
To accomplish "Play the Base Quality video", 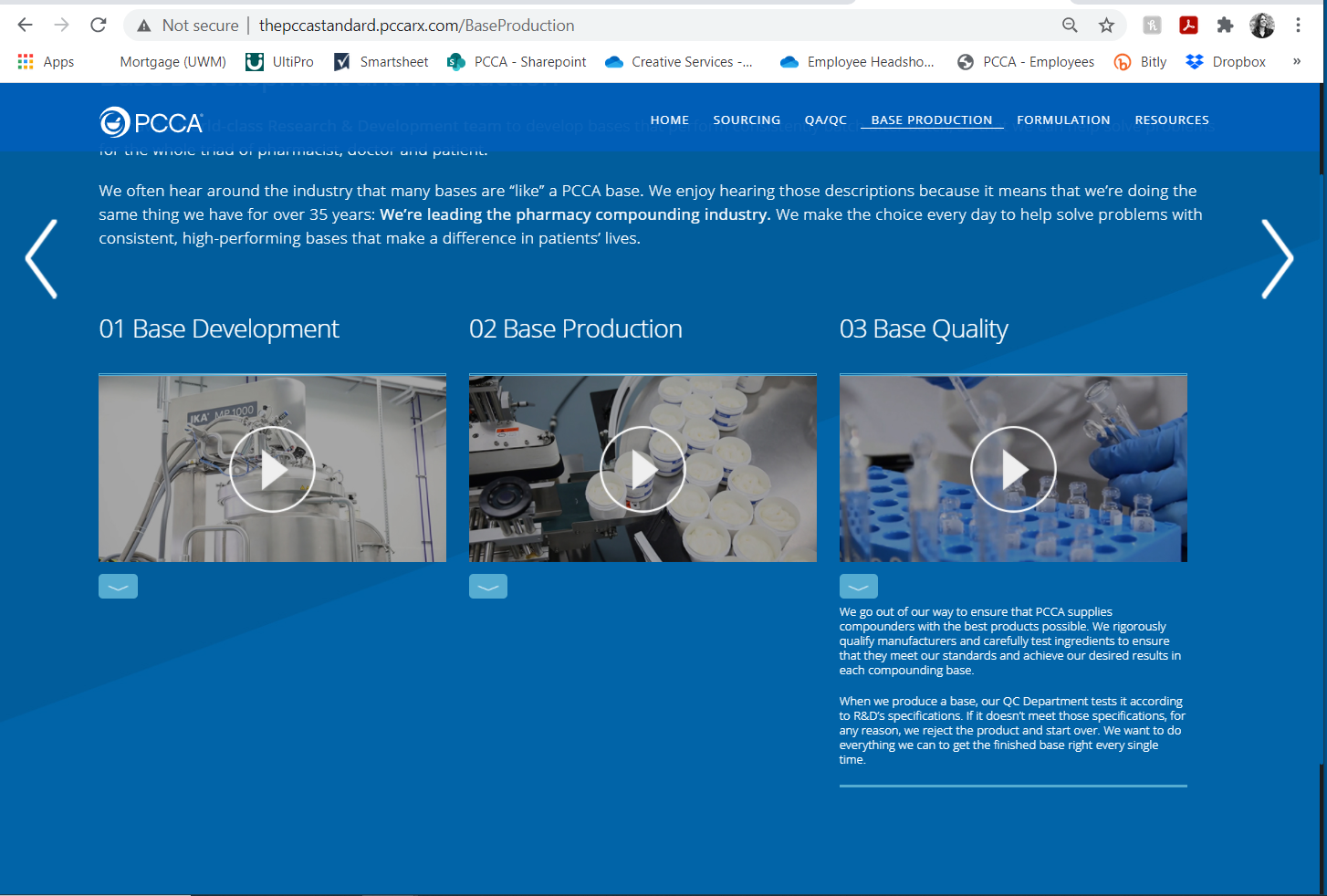I will 1013,469.
